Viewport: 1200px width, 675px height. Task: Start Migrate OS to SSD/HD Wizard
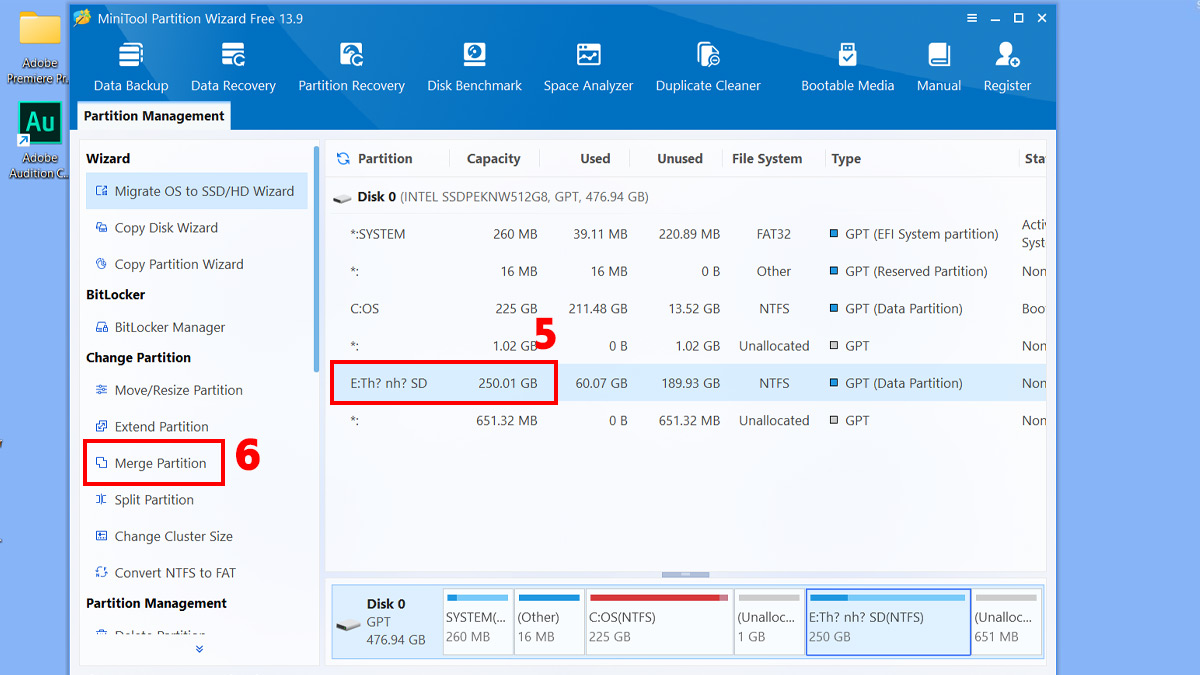tap(197, 191)
